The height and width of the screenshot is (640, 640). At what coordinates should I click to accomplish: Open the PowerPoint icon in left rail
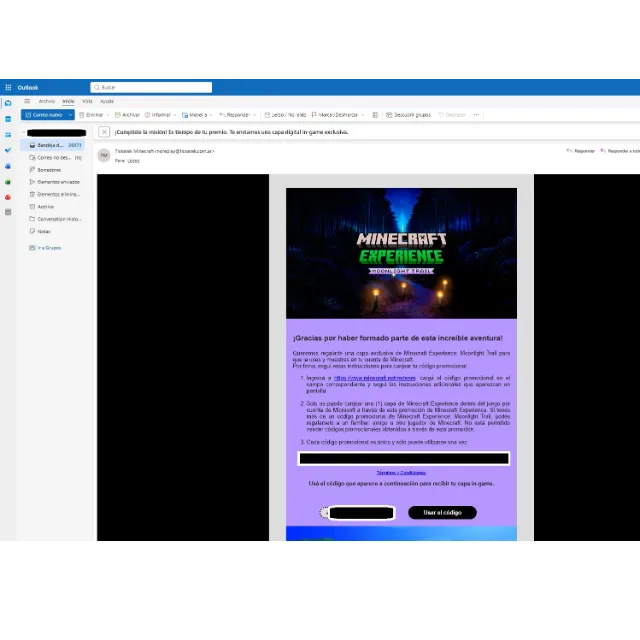[8, 197]
